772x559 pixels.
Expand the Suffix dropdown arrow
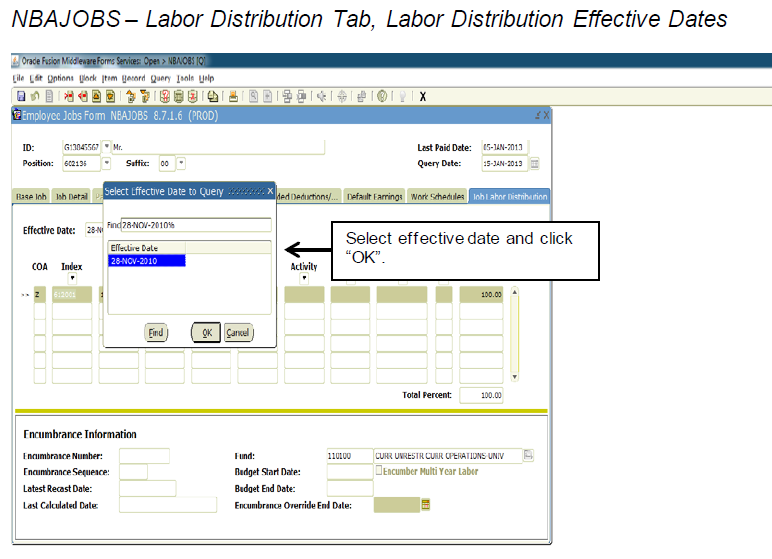point(180,163)
